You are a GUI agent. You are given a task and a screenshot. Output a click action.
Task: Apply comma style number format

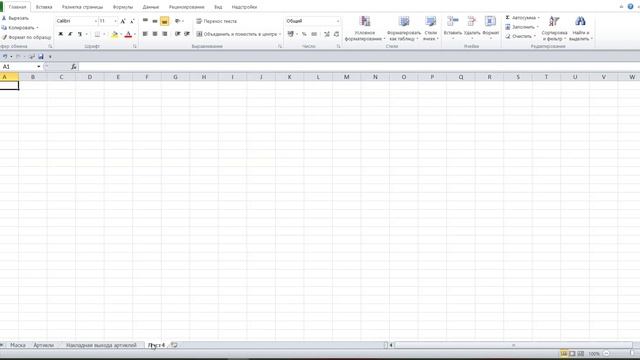pos(314,34)
